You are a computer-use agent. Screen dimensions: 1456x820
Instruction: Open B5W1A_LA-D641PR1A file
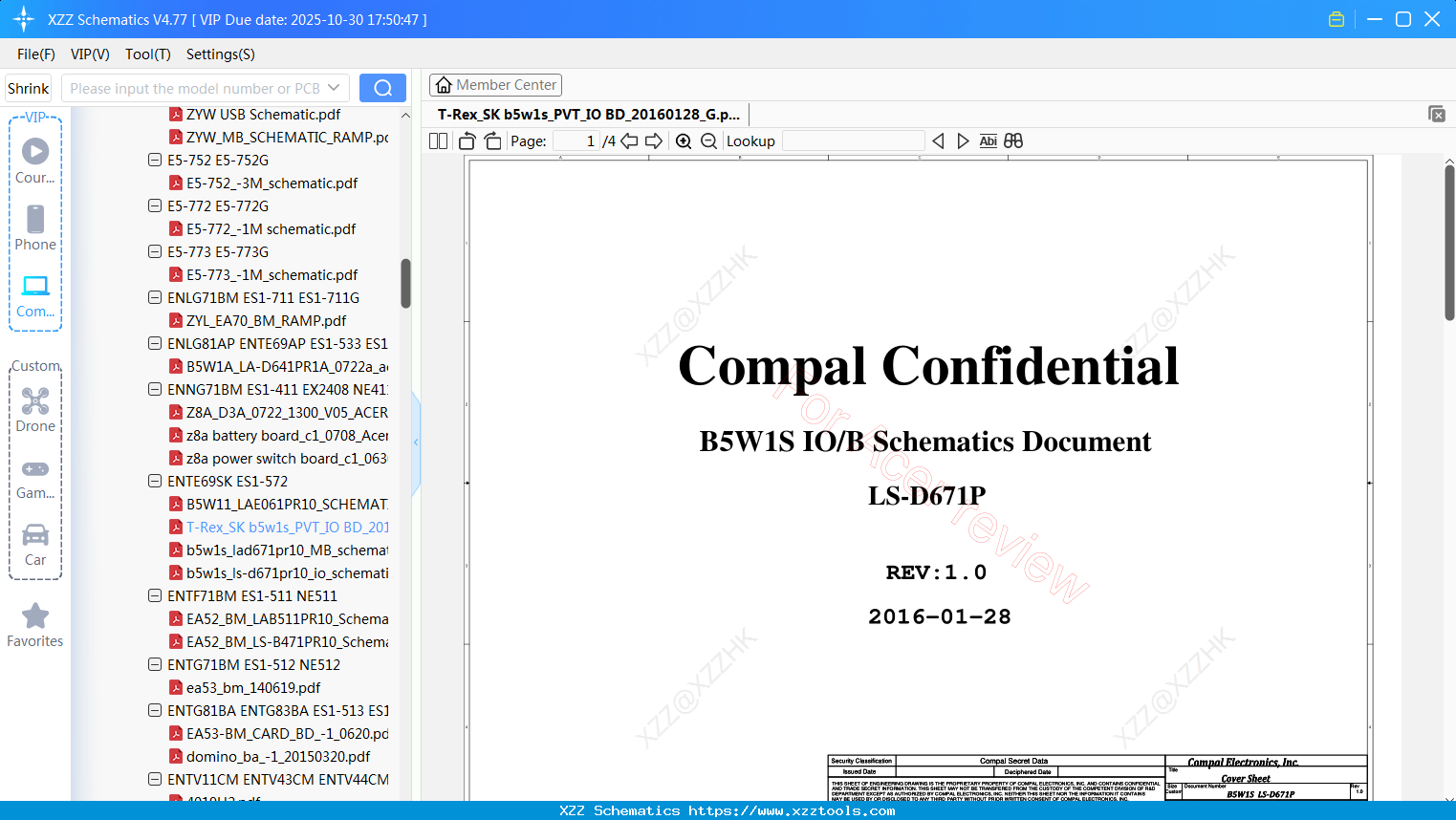point(287,366)
